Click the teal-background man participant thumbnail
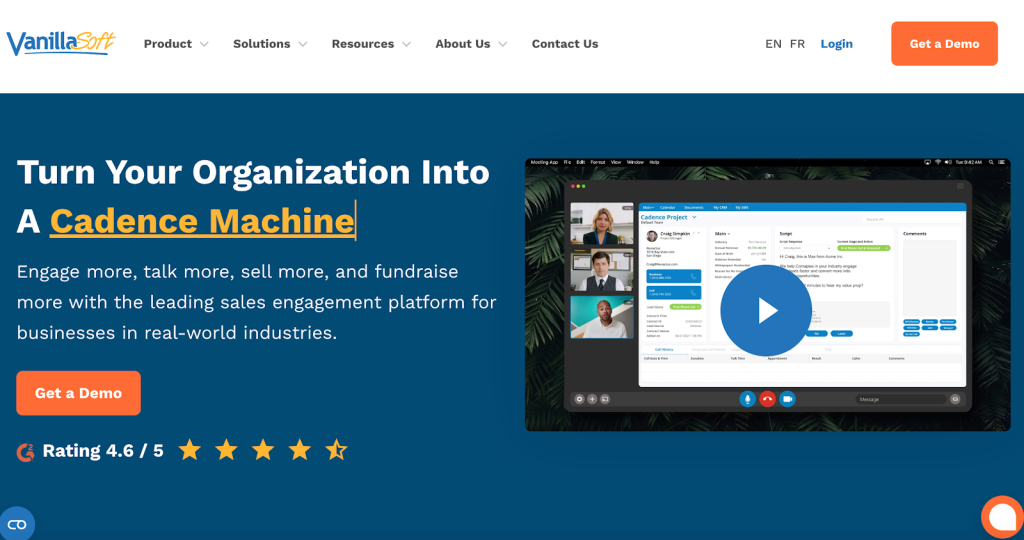 [601, 317]
